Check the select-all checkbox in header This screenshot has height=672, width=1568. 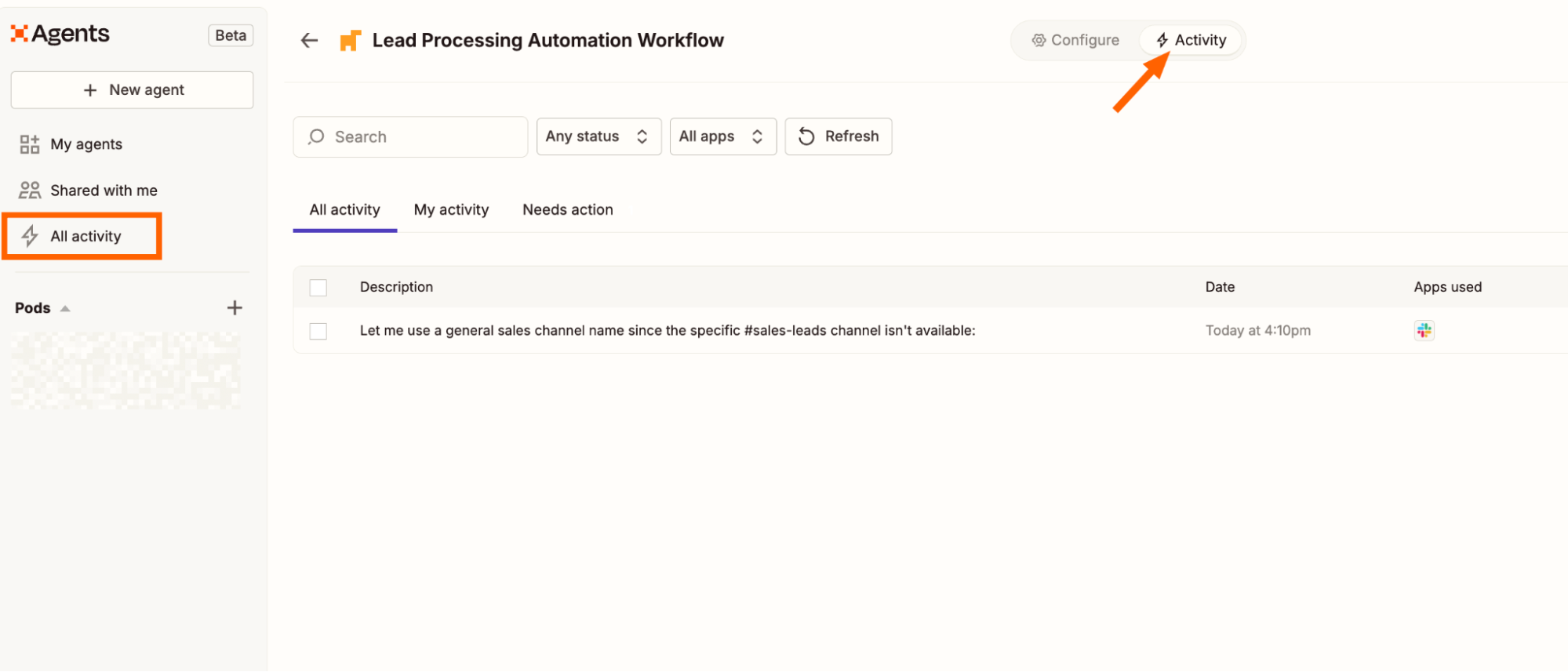coord(318,288)
